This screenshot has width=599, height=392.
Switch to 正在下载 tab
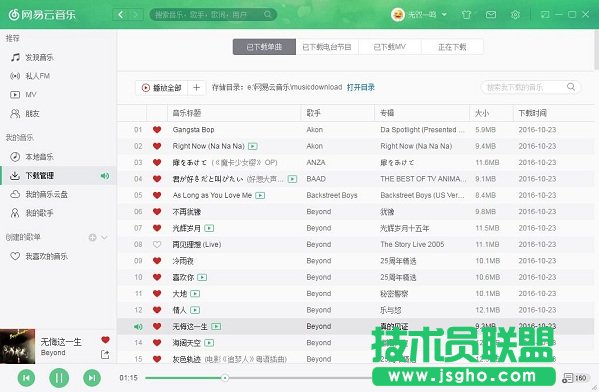tap(452, 47)
